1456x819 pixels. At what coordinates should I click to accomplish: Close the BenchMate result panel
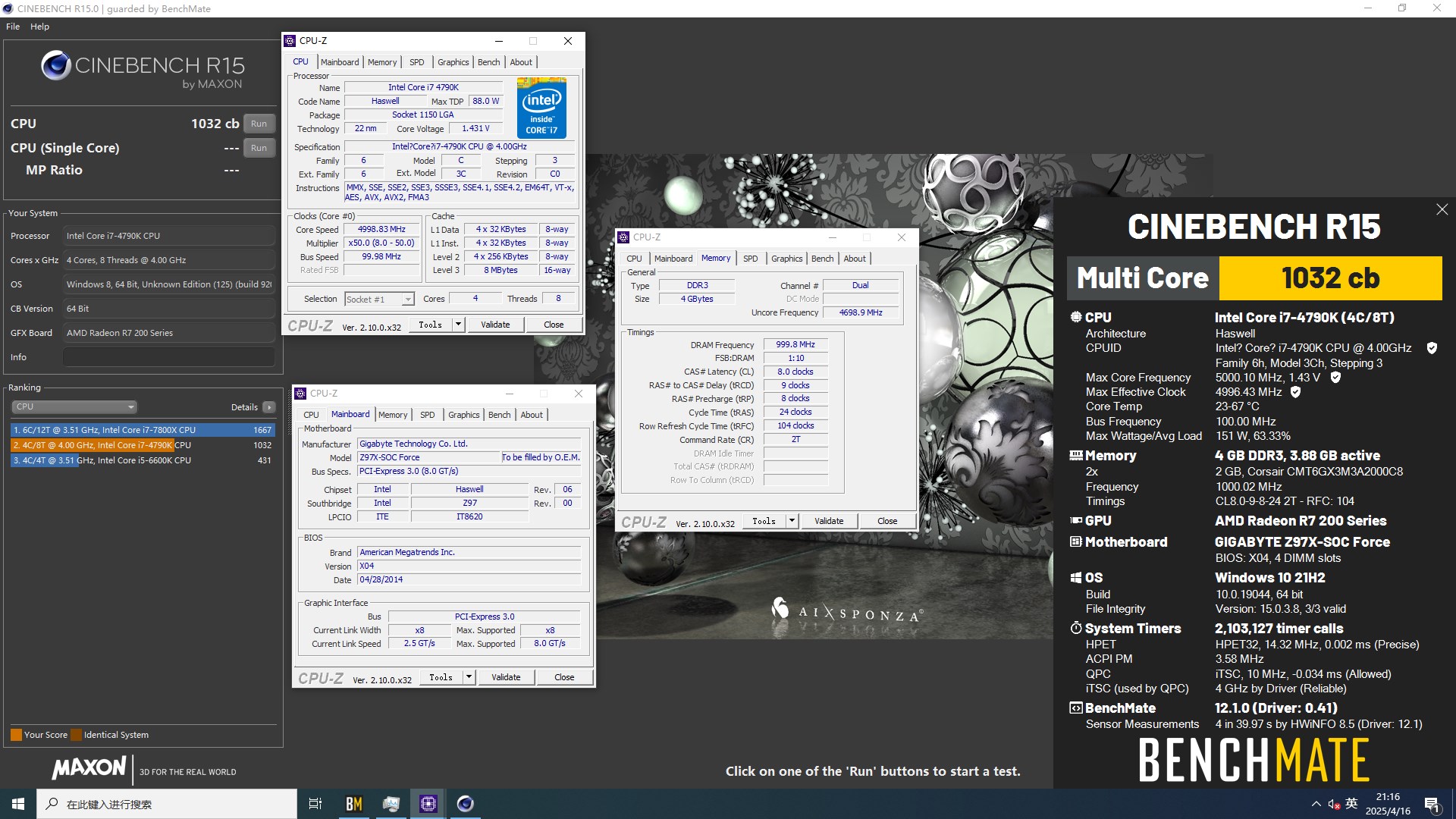(1442, 209)
